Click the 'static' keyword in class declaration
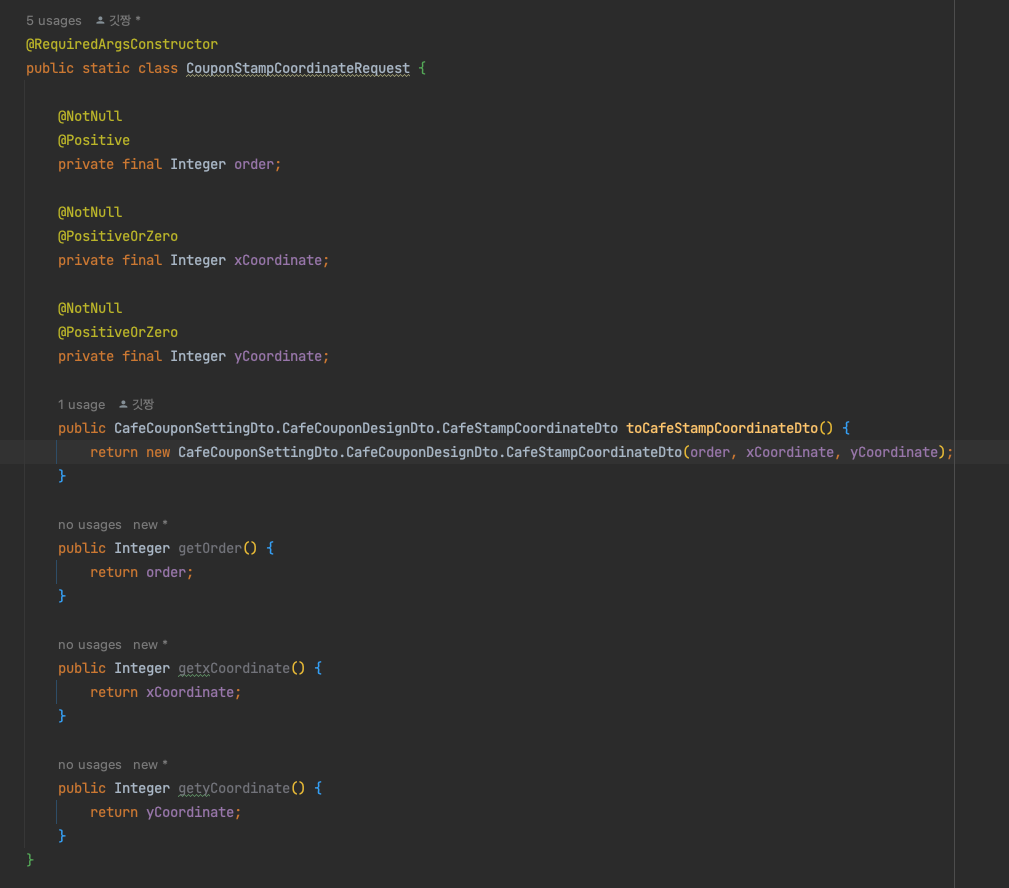Image resolution: width=1009 pixels, height=888 pixels. pyautogui.click(x=106, y=68)
